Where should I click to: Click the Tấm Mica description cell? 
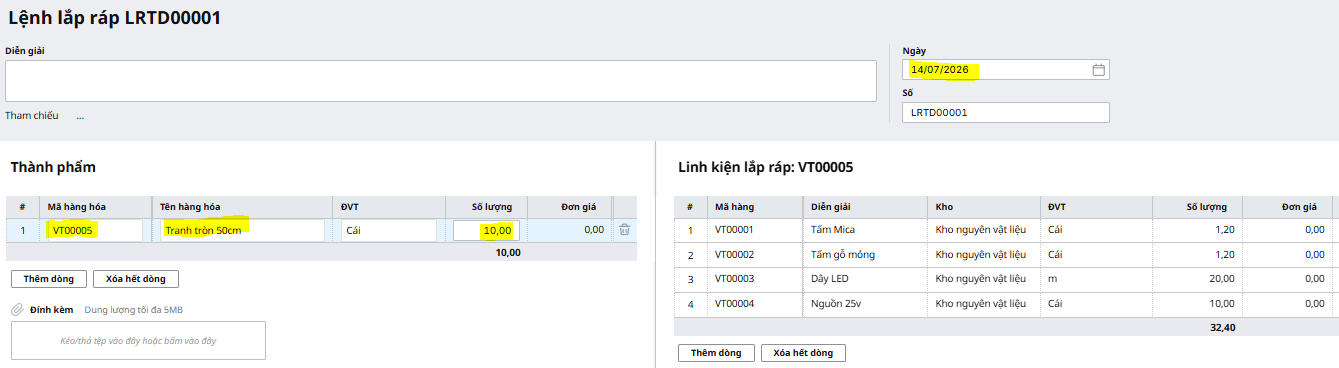click(x=866, y=229)
